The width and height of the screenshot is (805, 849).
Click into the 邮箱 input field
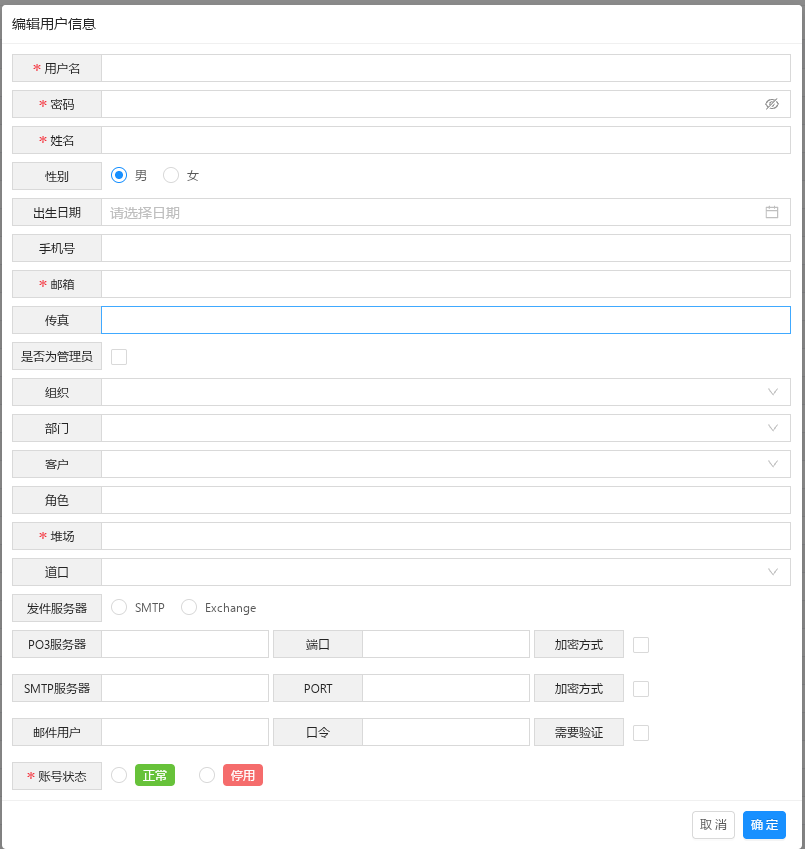pyautogui.click(x=445, y=284)
